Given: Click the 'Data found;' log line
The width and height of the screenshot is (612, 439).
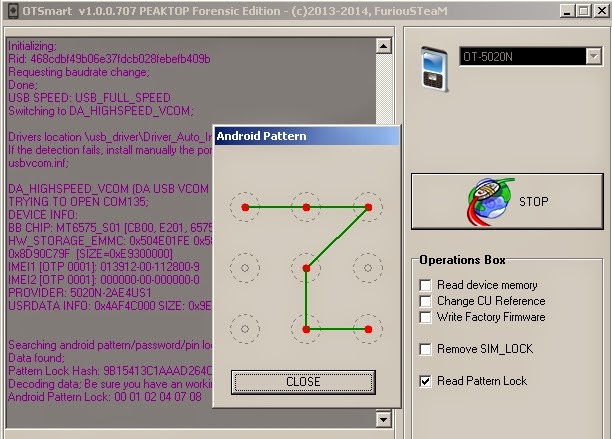Looking at the screenshot, I should point(36,358).
